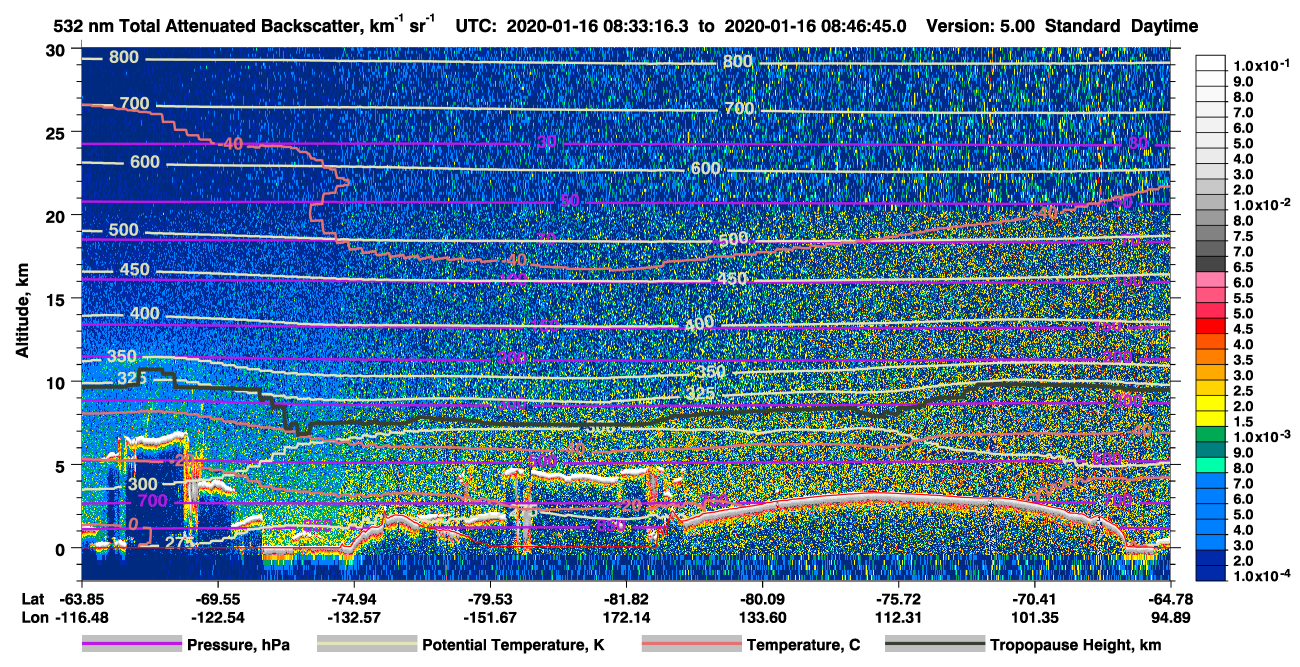Select longitude value '94.89'
This screenshot has height=667, width=1300.
click(1171, 616)
